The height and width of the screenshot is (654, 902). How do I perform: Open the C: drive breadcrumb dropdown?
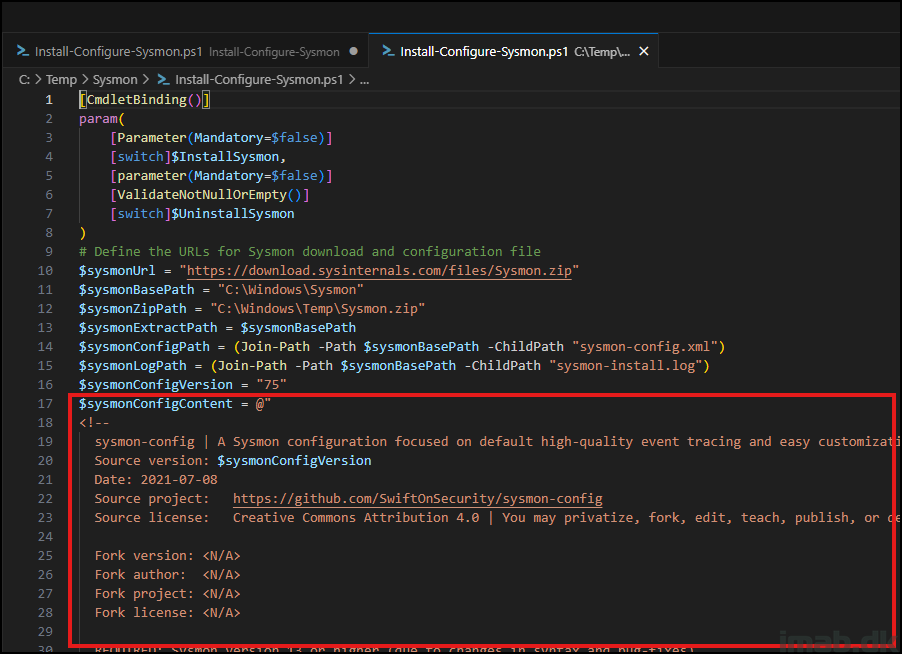coord(24,79)
